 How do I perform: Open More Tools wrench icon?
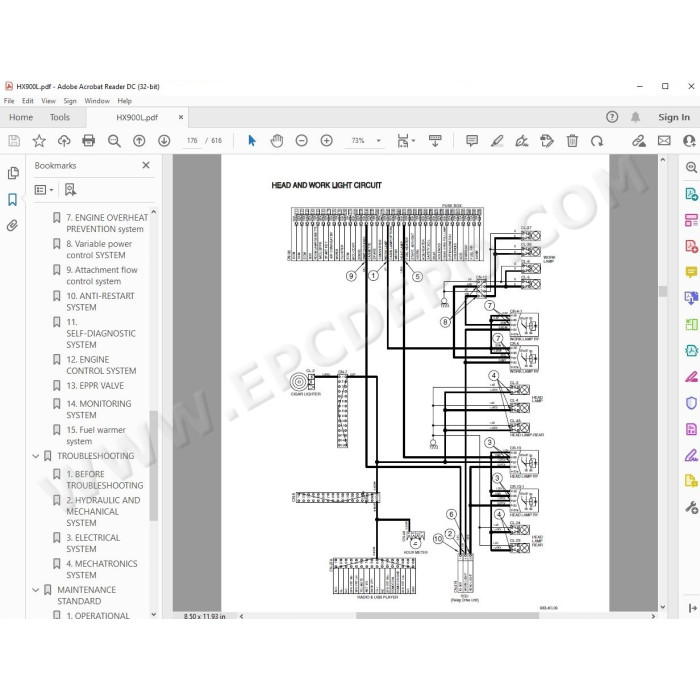[691, 508]
